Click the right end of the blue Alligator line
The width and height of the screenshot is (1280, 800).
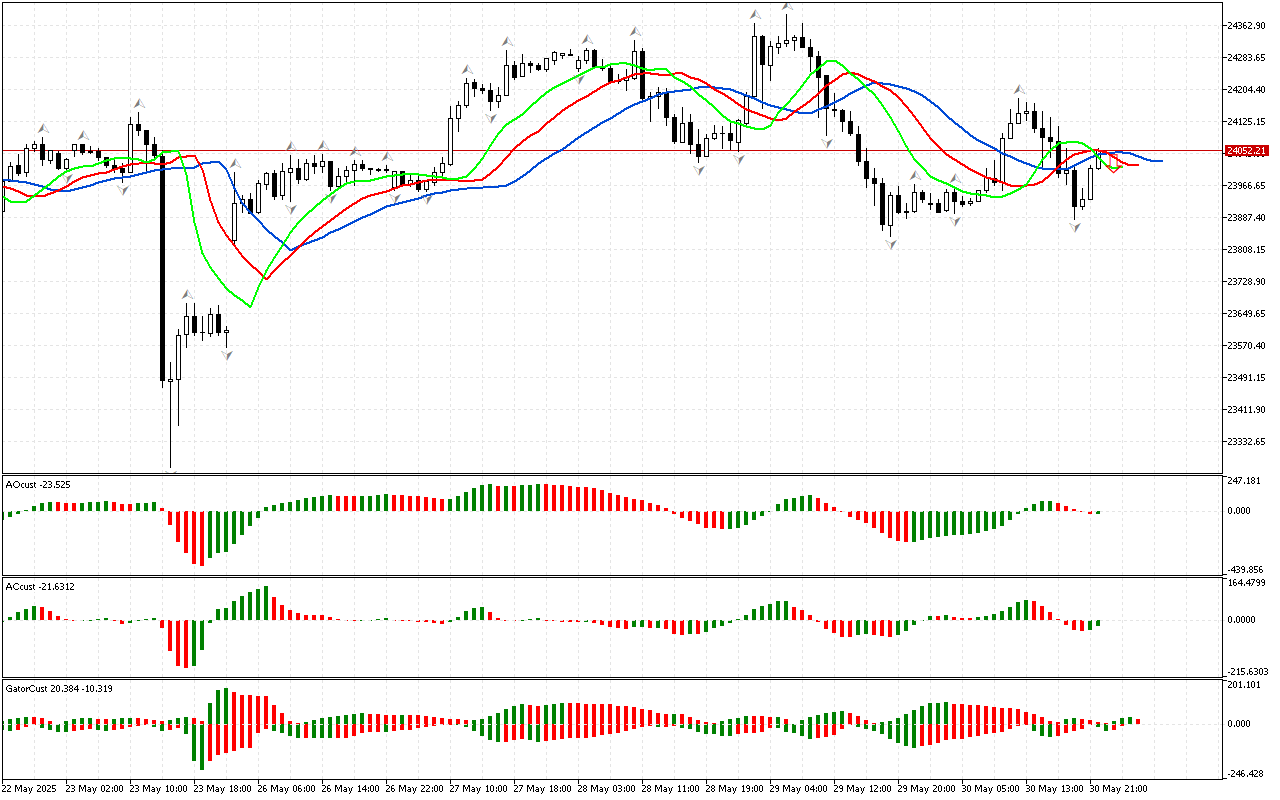click(x=1160, y=160)
